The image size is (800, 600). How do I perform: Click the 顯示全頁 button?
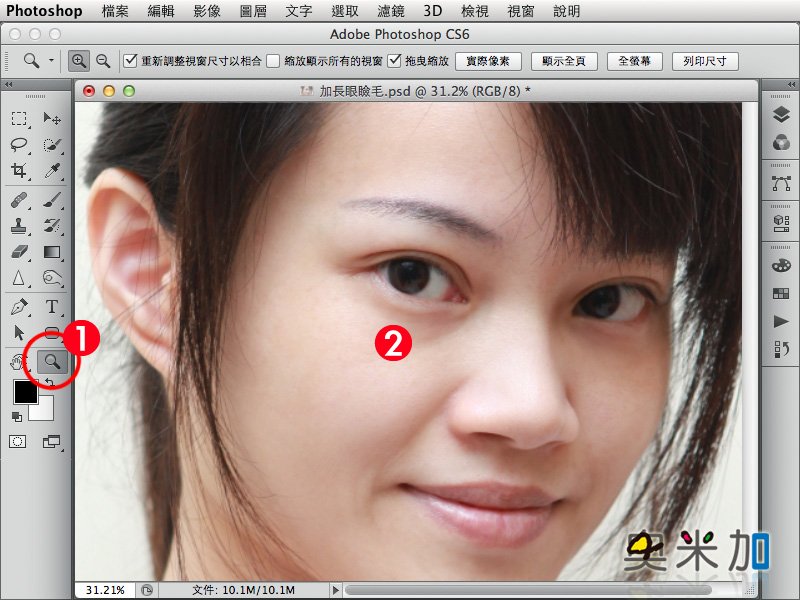click(x=564, y=61)
